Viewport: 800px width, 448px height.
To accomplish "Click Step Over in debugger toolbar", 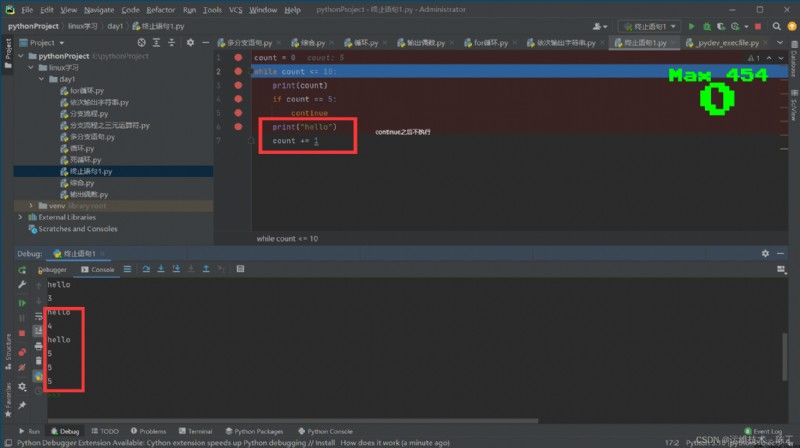I will coord(146,269).
